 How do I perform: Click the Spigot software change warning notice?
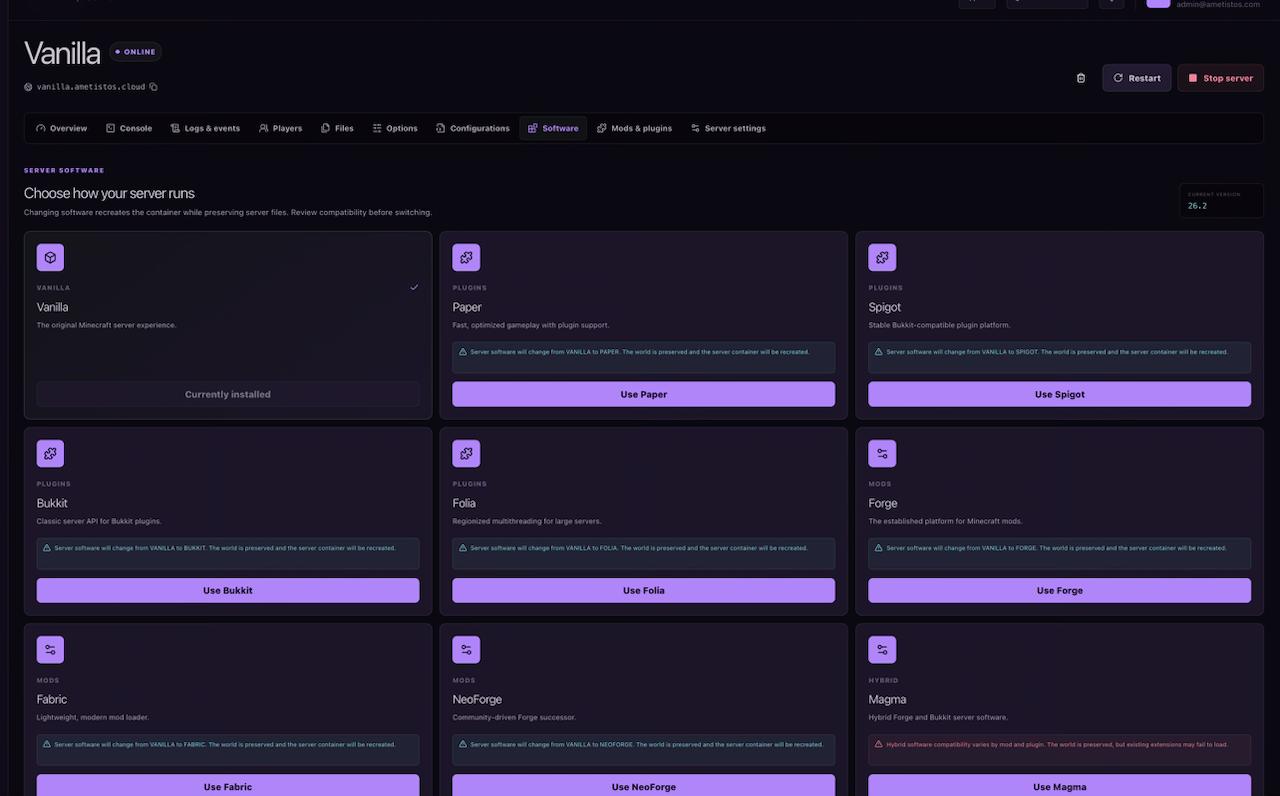click(x=1059, y=357)
